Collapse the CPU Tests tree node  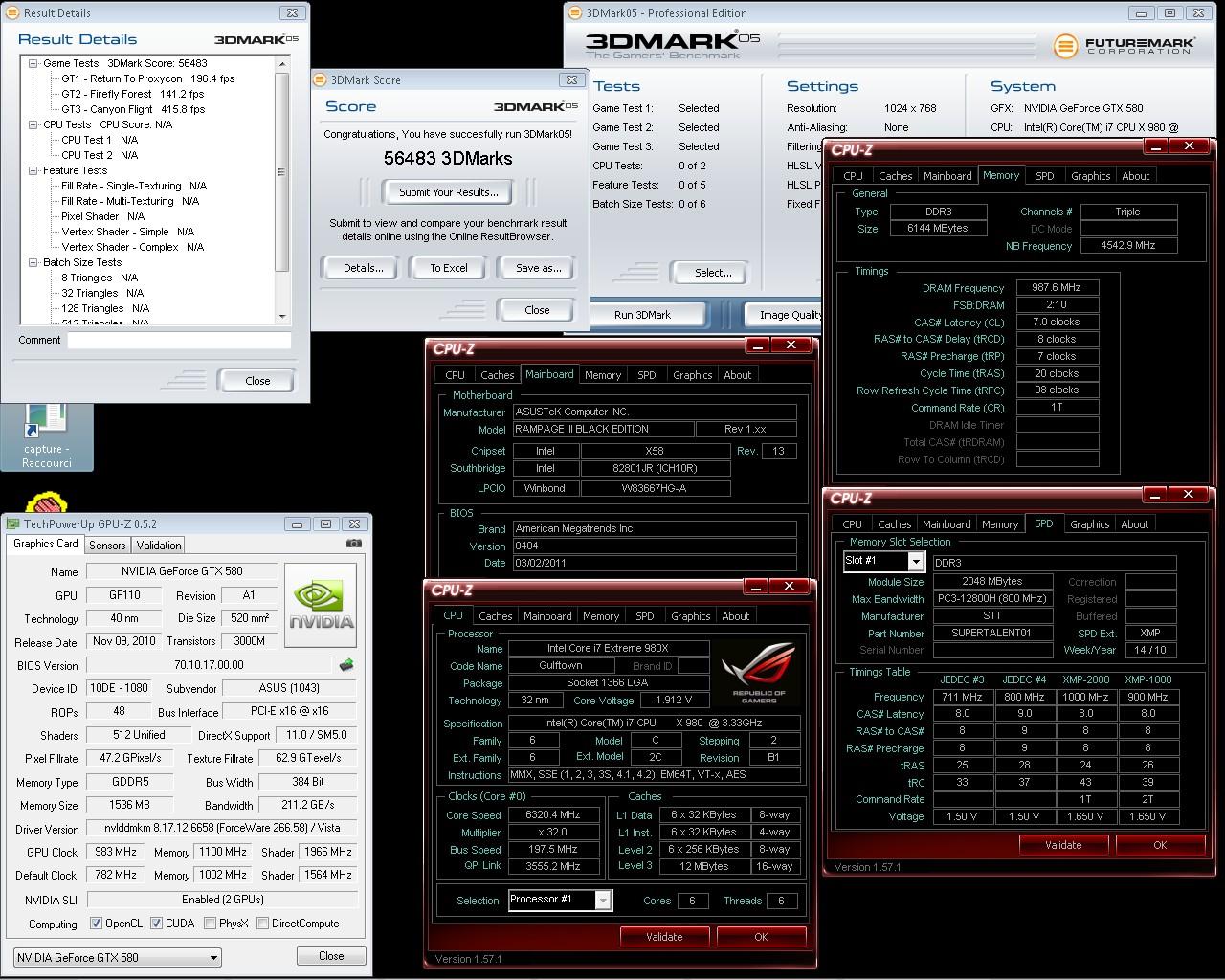click(33, 124)
